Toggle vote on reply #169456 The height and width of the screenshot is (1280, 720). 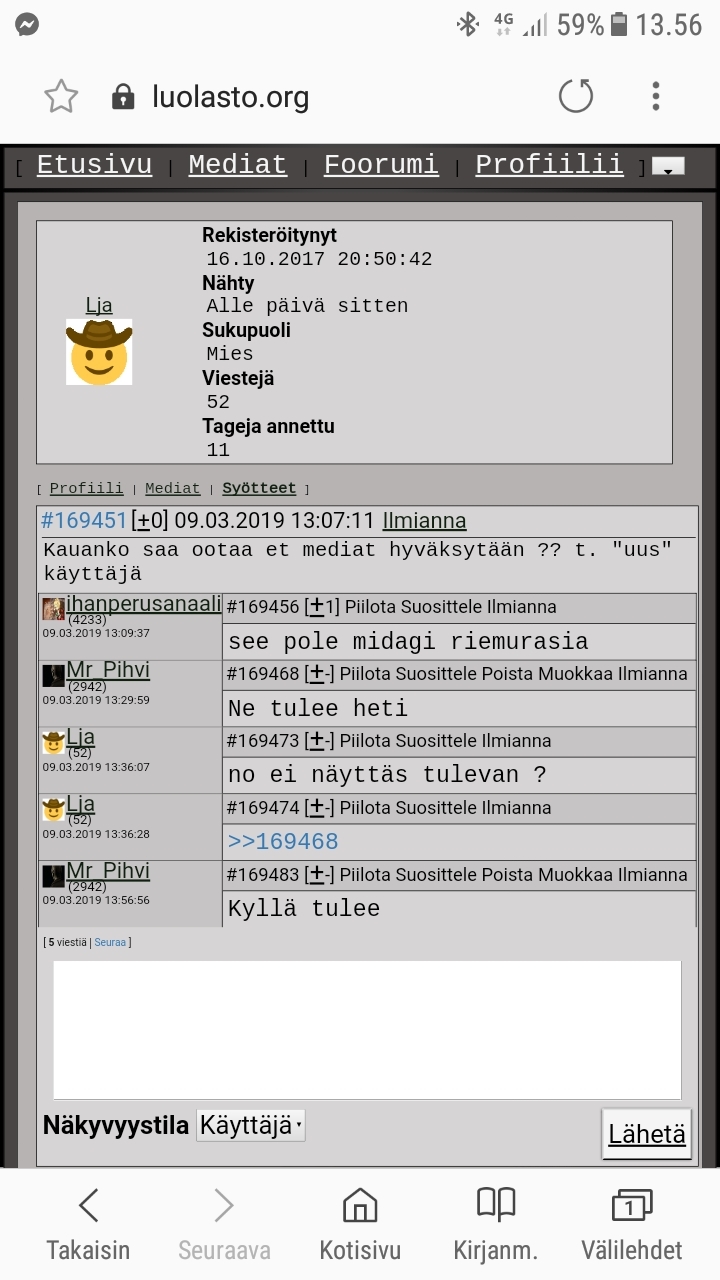[317, 607]
